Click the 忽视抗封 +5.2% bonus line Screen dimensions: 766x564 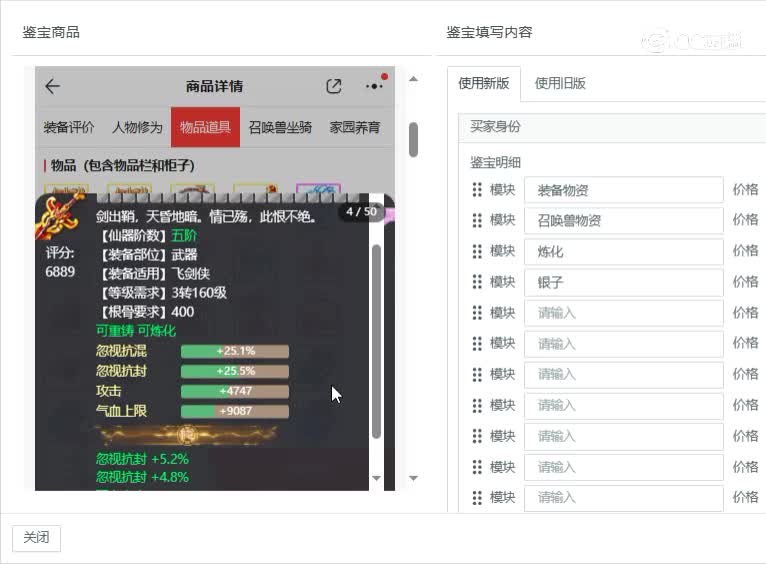coord(142,459)
